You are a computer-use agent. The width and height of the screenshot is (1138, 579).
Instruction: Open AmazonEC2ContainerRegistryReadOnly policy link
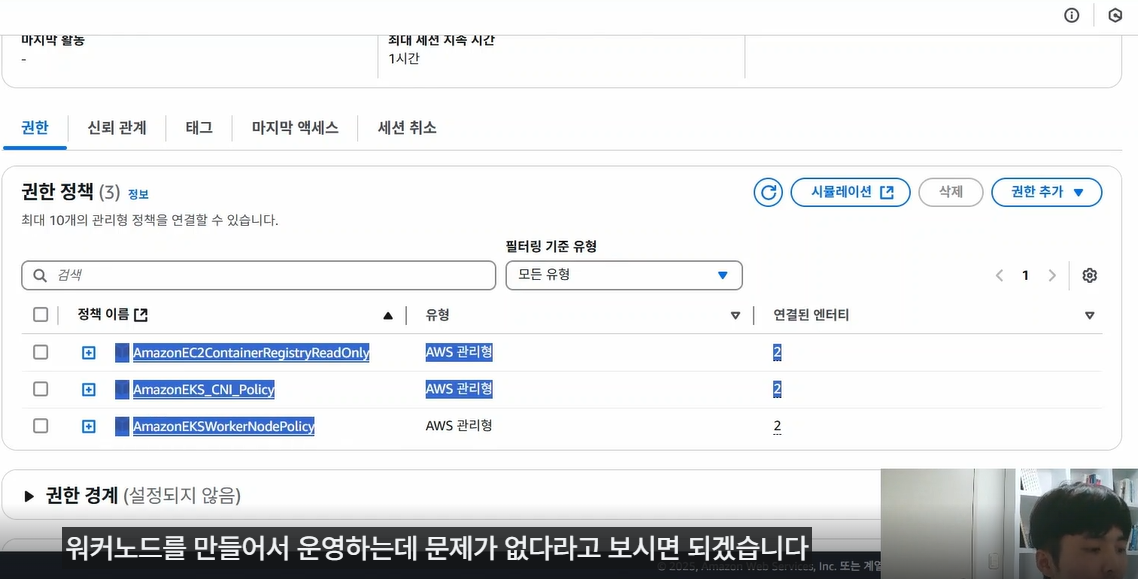pyautogui.click(x=251, y=353)
